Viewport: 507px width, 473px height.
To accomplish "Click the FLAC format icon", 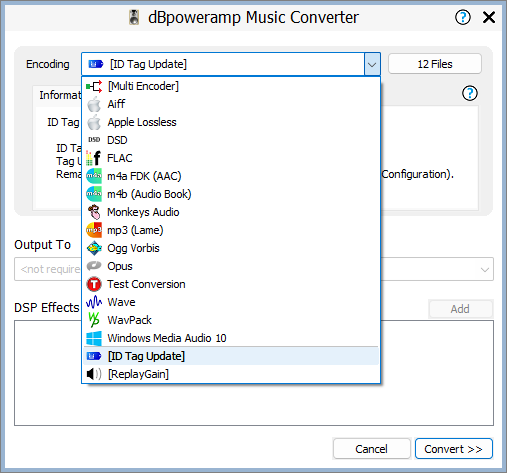I will 94,158.
